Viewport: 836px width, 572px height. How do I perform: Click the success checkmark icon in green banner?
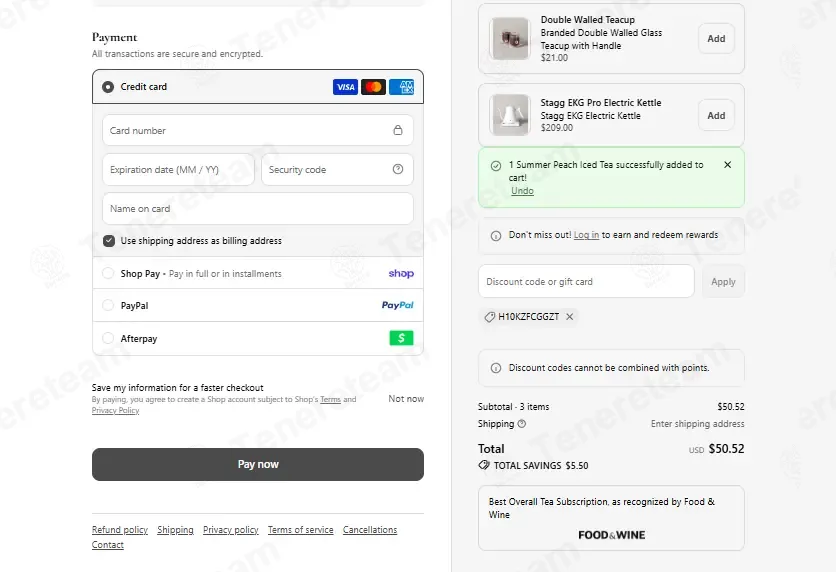[496, 166]
